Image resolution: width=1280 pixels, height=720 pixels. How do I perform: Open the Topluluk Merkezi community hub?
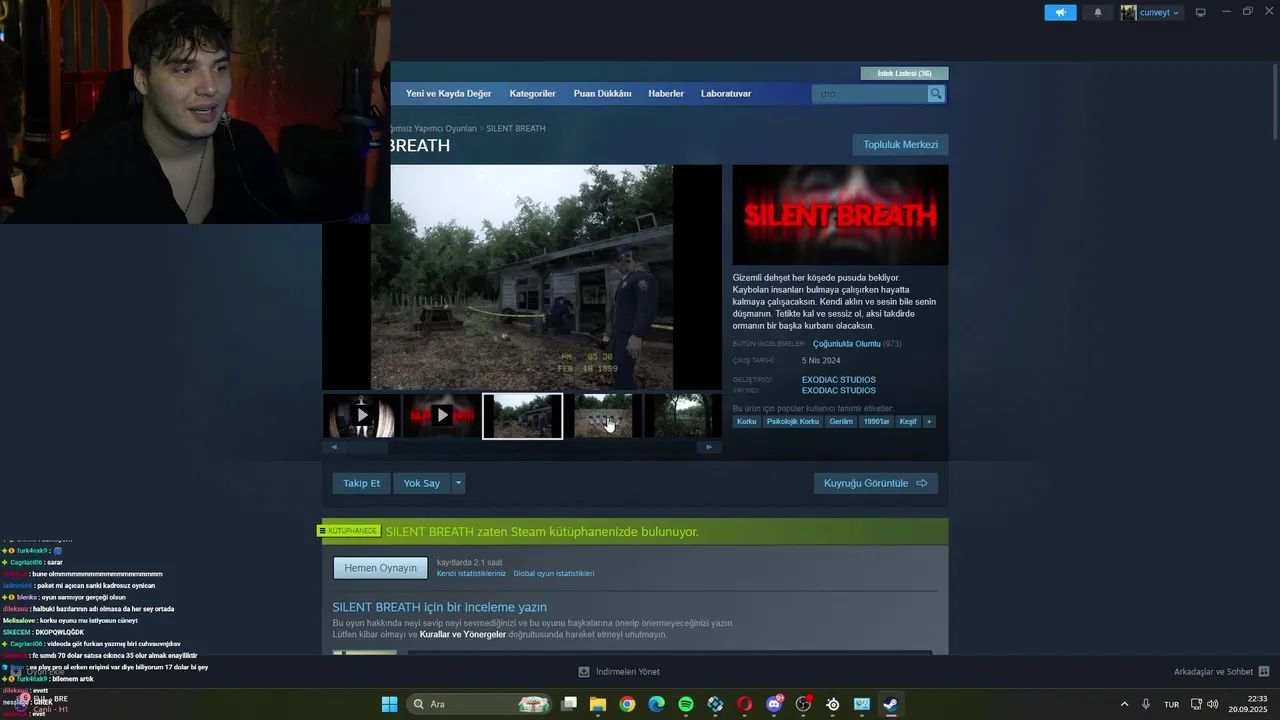(900, 145)
